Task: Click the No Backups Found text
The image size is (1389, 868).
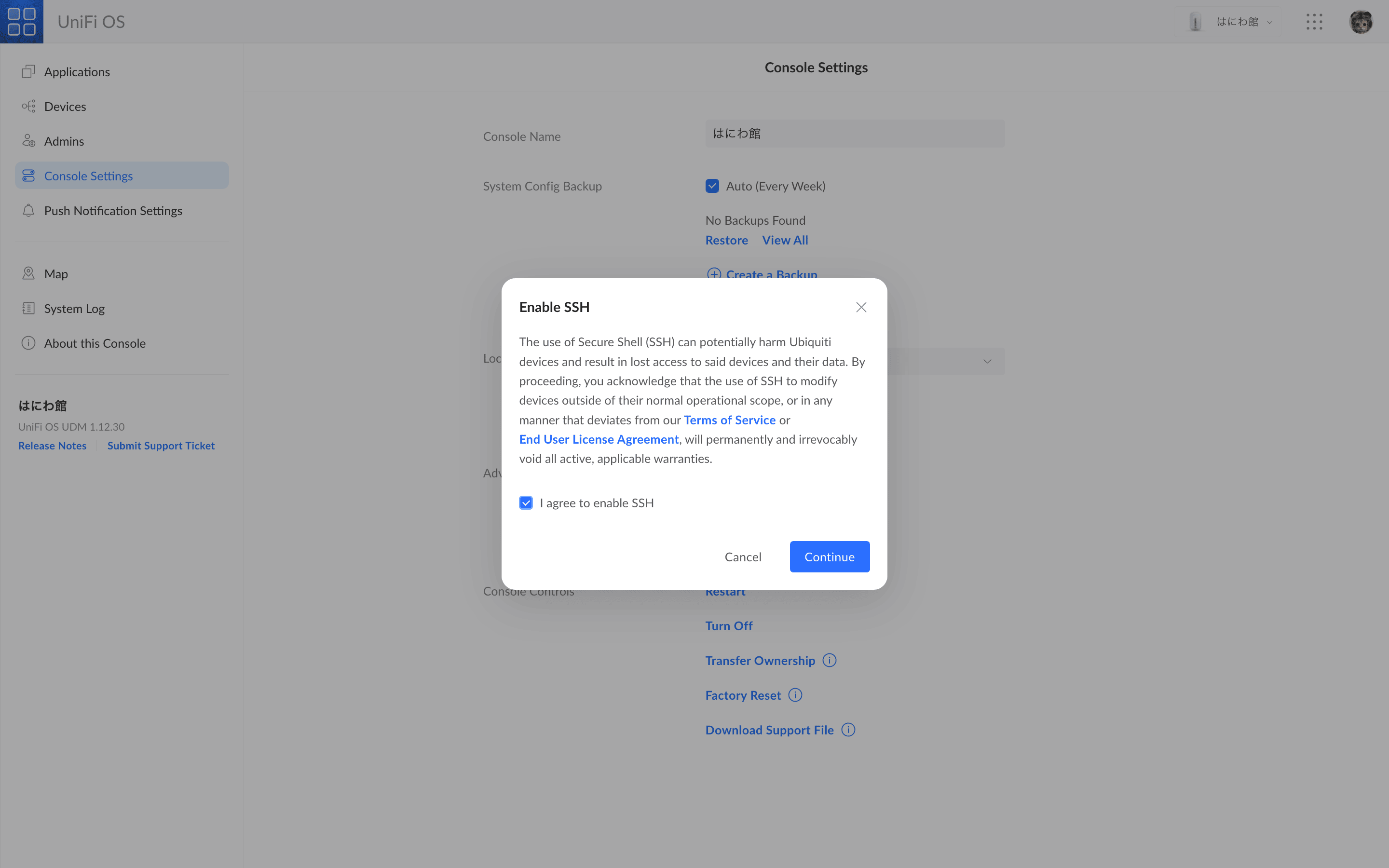Action: point(755,220)
